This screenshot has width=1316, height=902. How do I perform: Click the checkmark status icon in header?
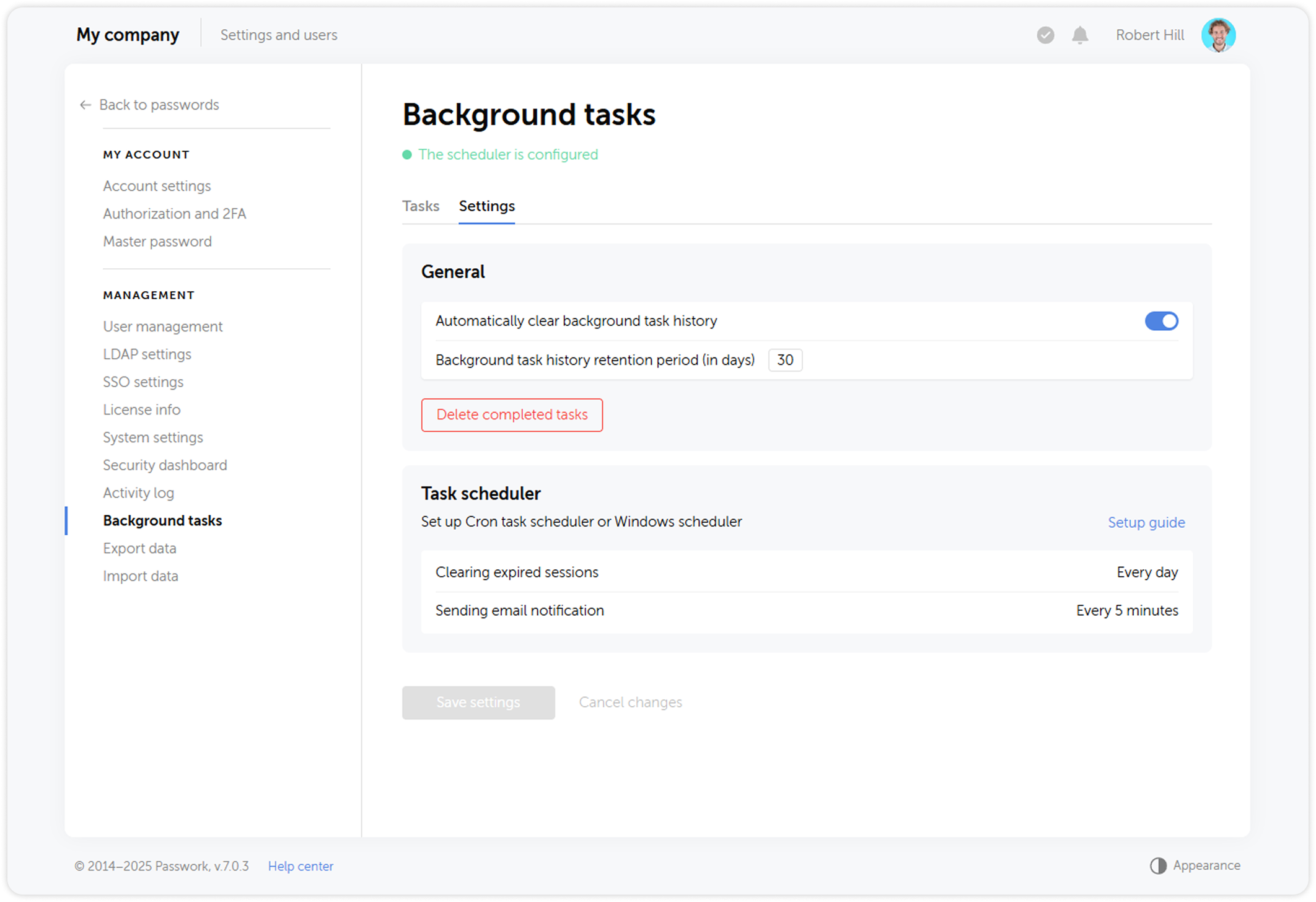pos(1045,35)
